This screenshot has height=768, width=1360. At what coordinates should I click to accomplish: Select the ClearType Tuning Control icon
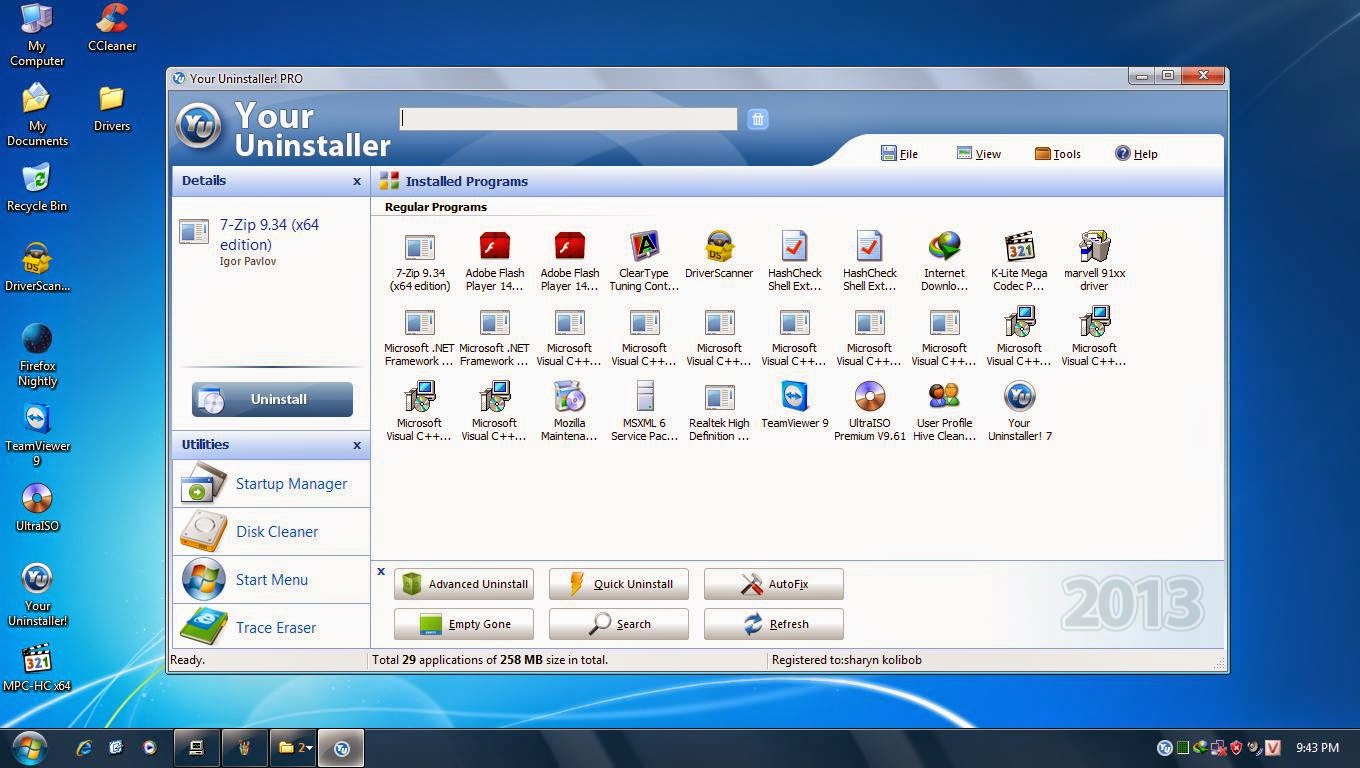644,248
